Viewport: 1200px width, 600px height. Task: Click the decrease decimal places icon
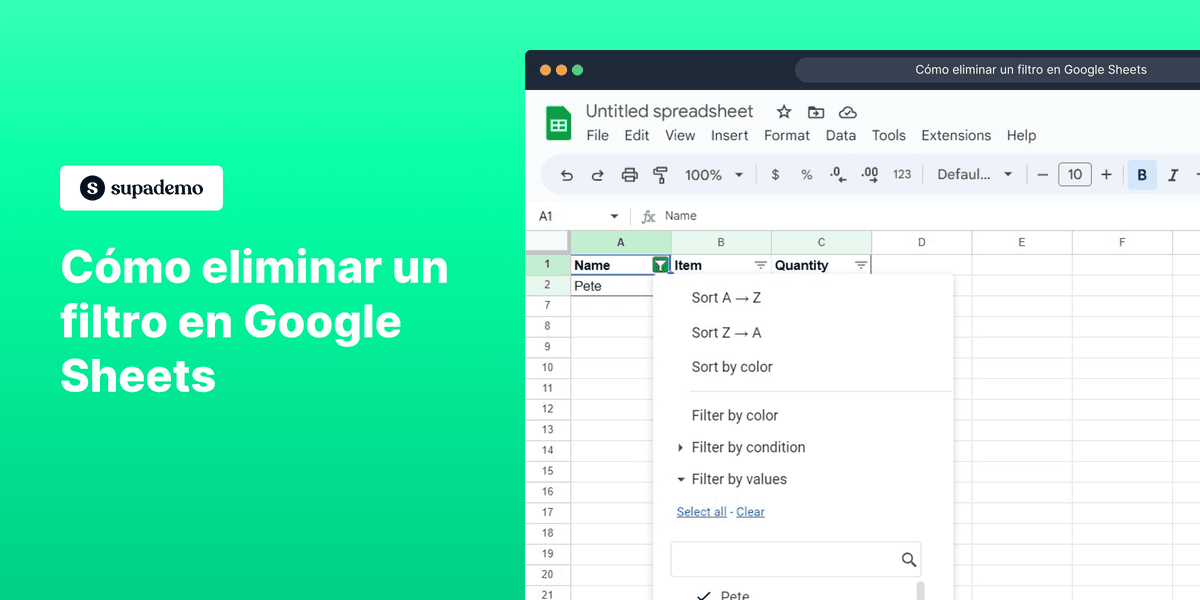pyautogui.click(x=836, y=174)
